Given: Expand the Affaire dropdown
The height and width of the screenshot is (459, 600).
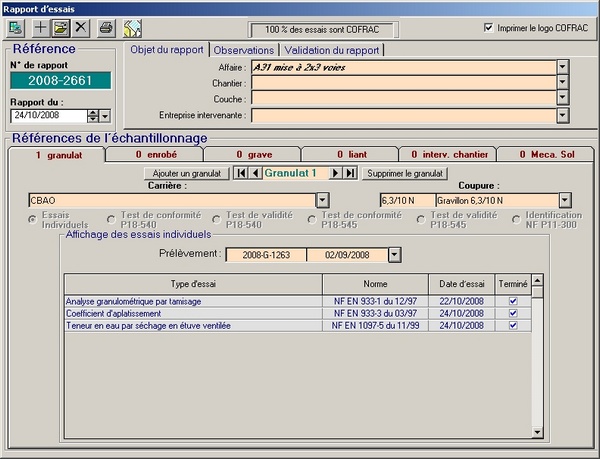Looking at the screenshot, I should pos(563,67).
